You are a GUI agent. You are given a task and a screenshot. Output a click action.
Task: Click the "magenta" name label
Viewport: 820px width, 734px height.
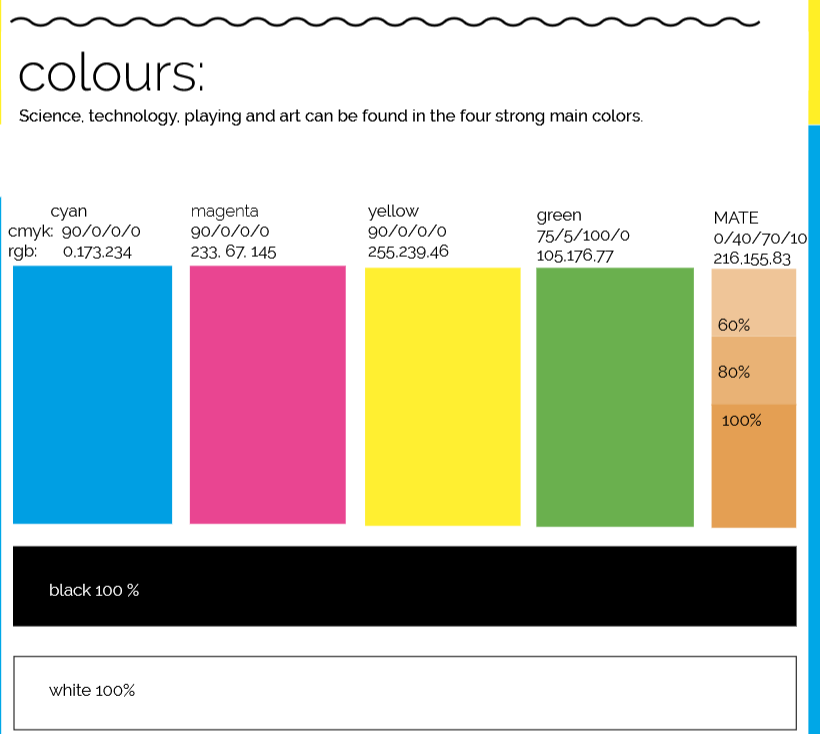224,211
